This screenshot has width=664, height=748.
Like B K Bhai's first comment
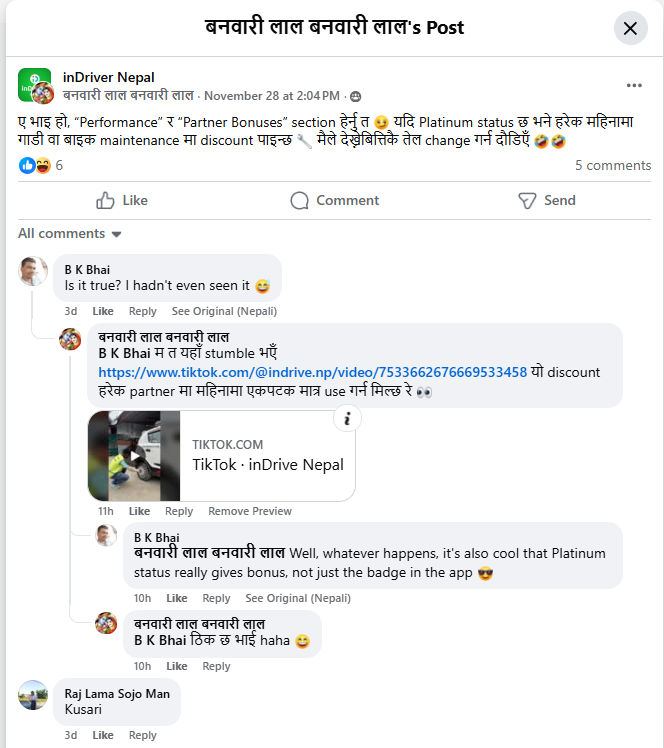coord(103,311)
